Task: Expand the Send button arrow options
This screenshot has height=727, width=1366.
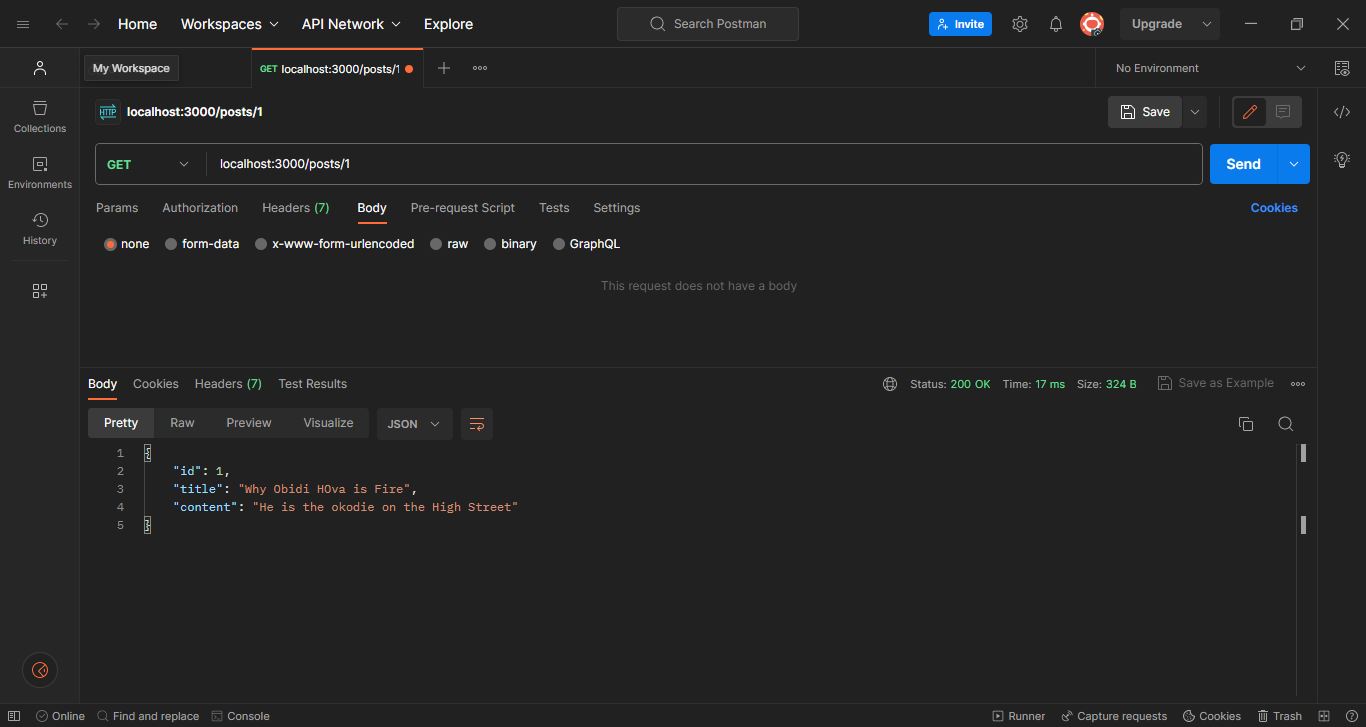Action: point(1294,164)
